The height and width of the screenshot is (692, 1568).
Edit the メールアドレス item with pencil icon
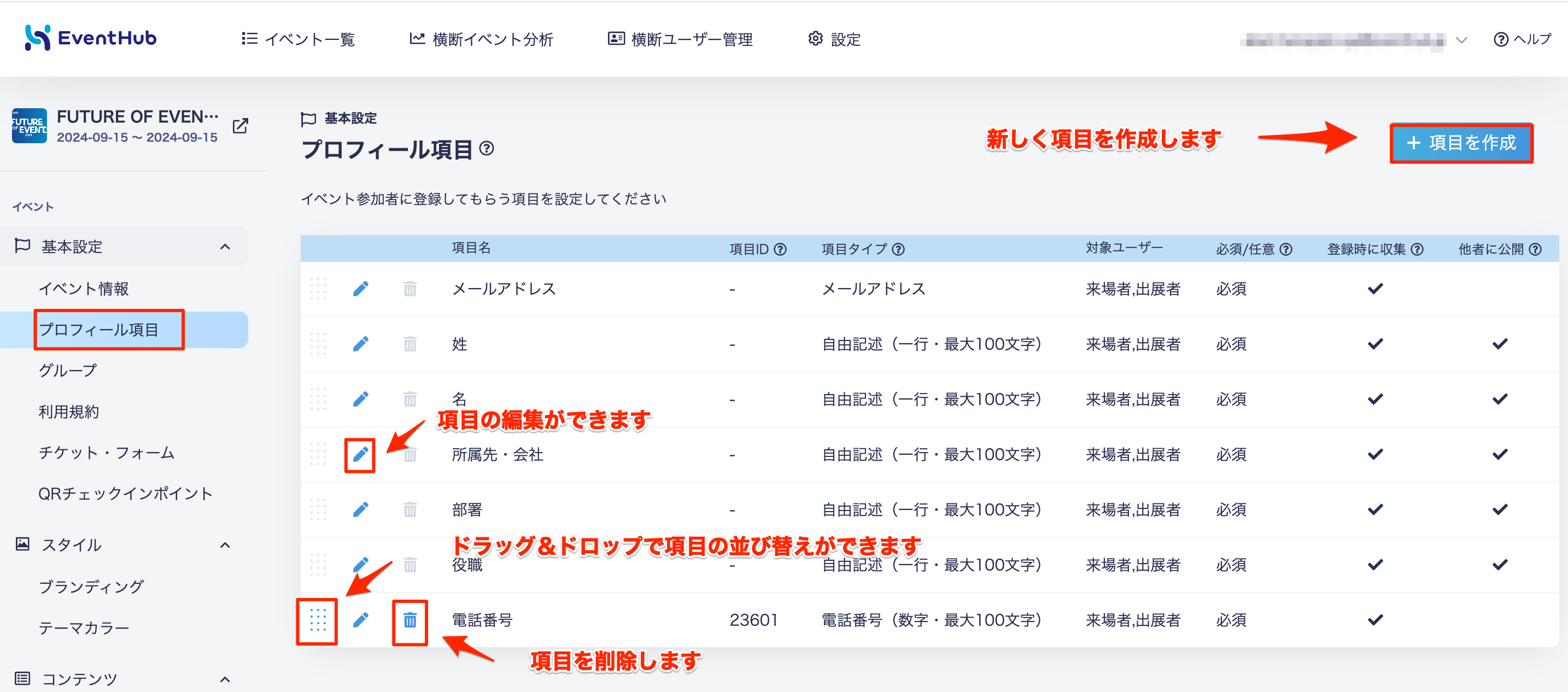(x=361, y=289)
